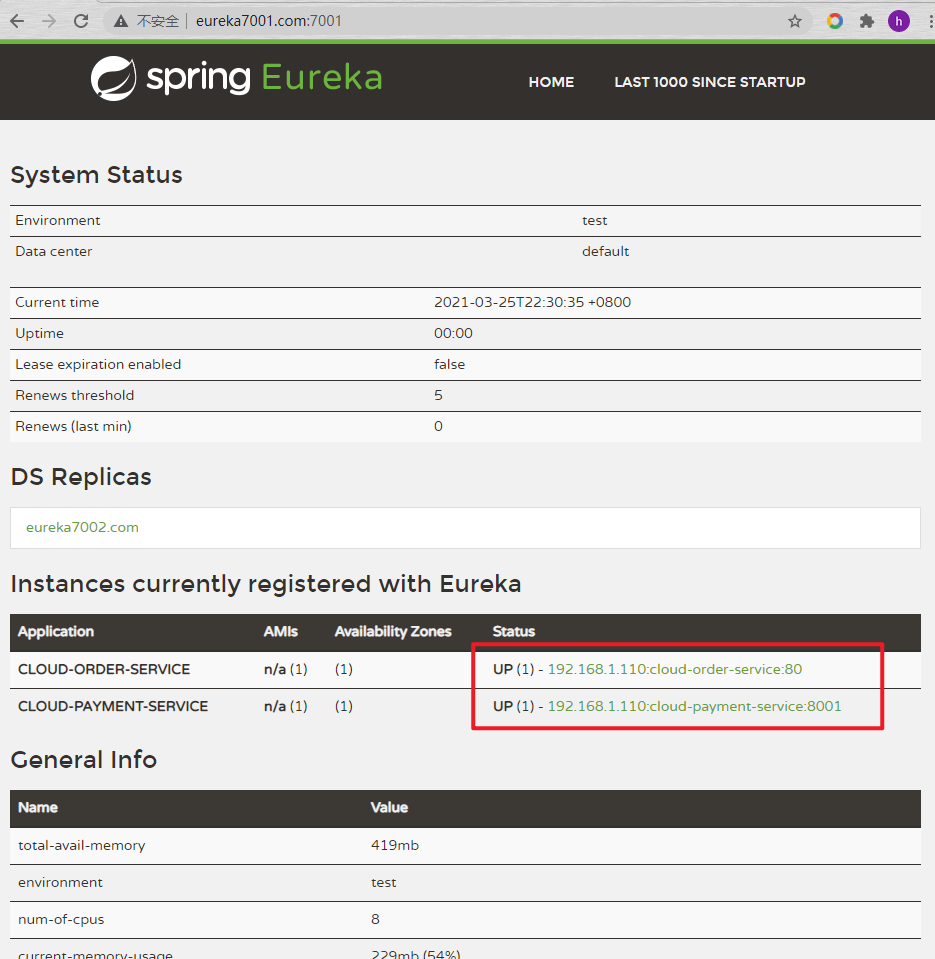Select the Uptime value 00:00
This screenshot has width=935, height=959.
tap(453, 333)
